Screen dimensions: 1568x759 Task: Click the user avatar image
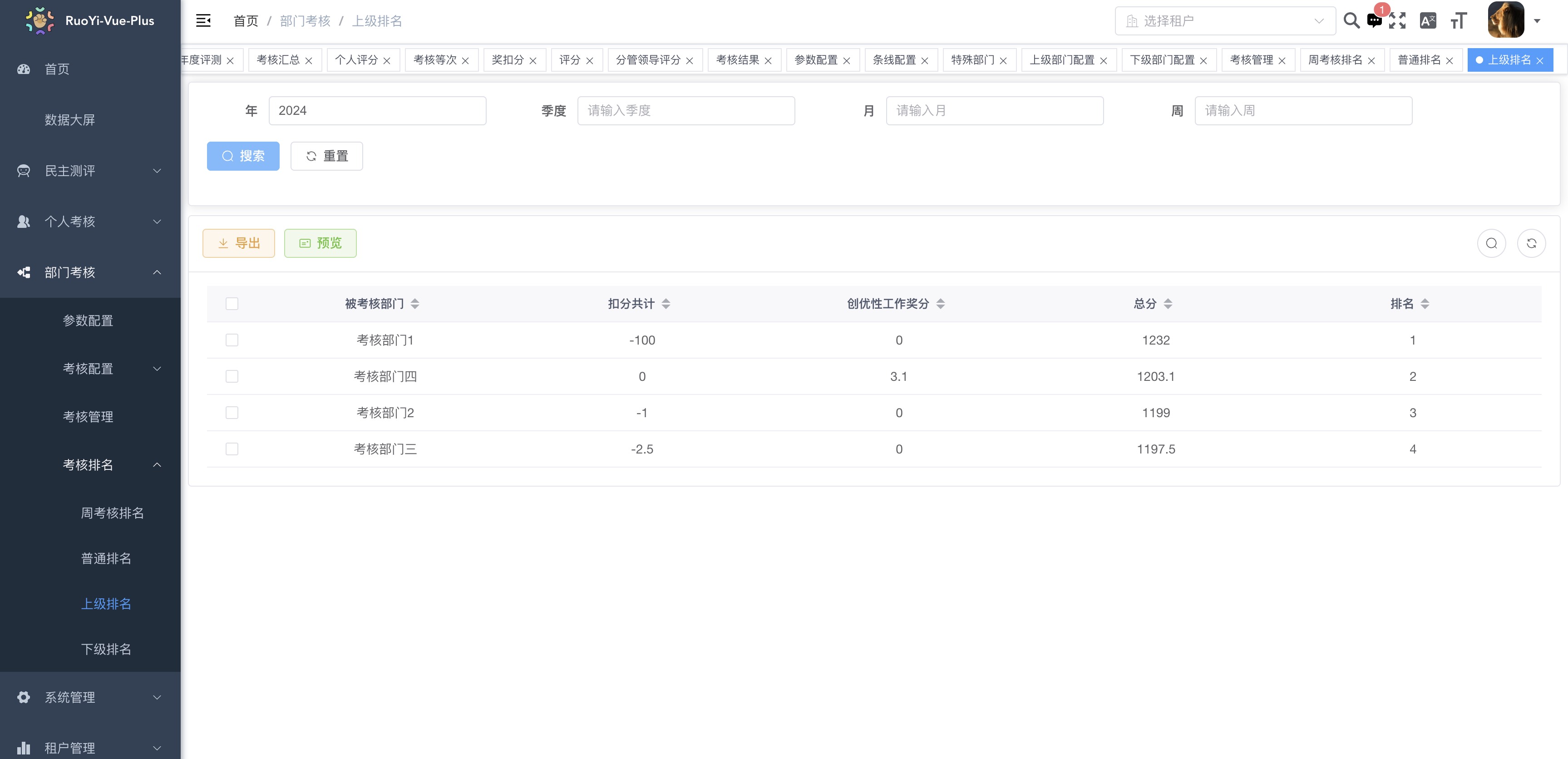point(1506,20)
